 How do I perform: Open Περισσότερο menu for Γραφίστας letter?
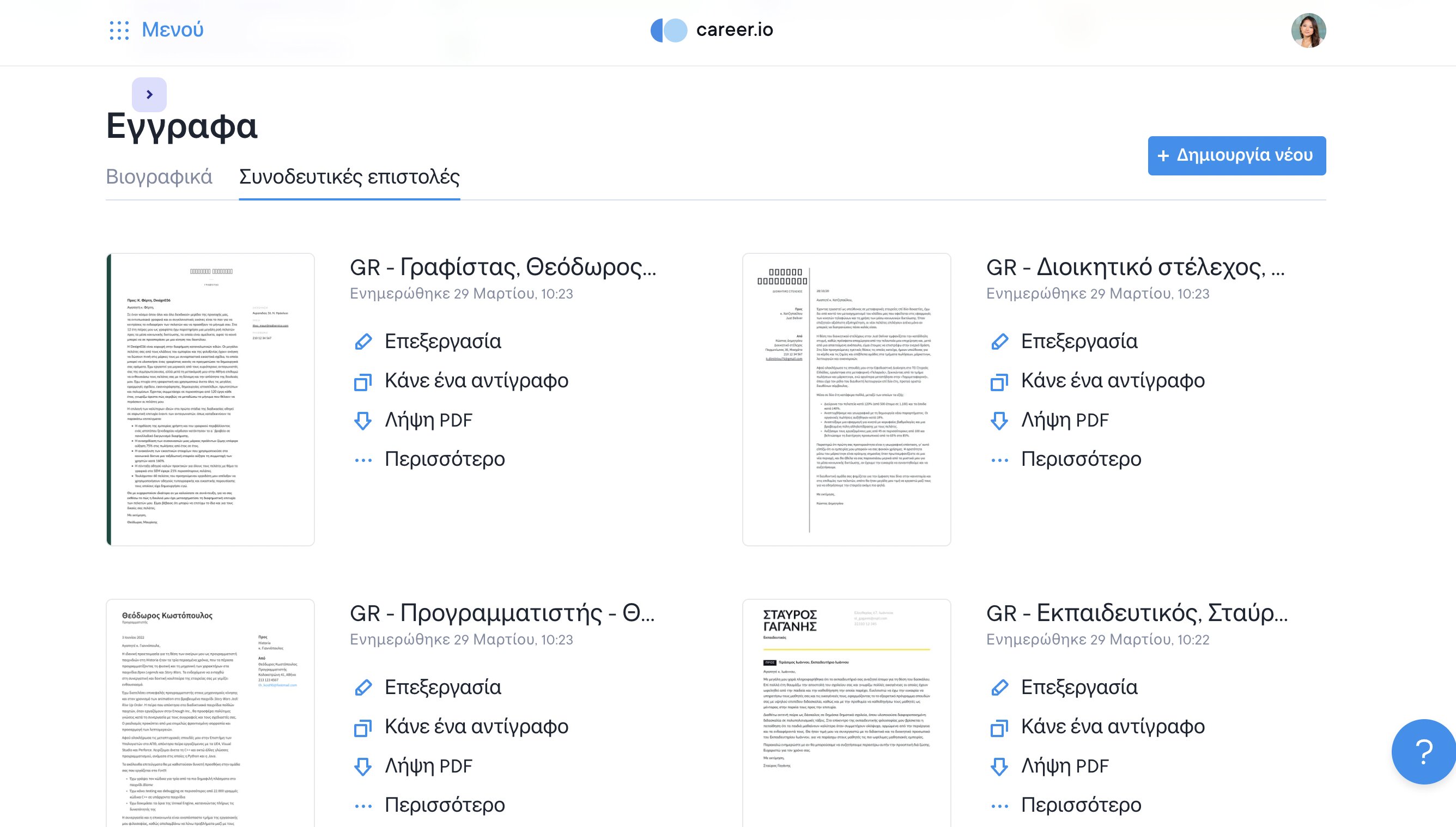click(x=444, y=459)
